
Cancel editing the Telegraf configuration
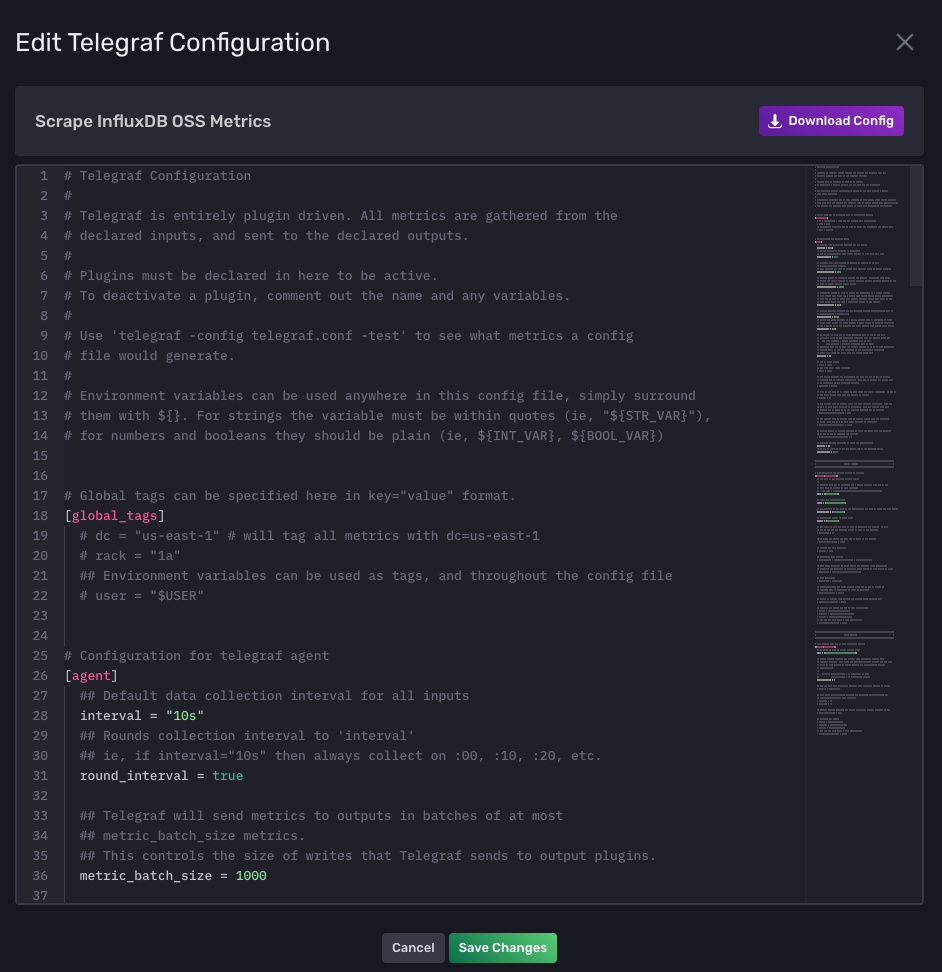[413, 948]
